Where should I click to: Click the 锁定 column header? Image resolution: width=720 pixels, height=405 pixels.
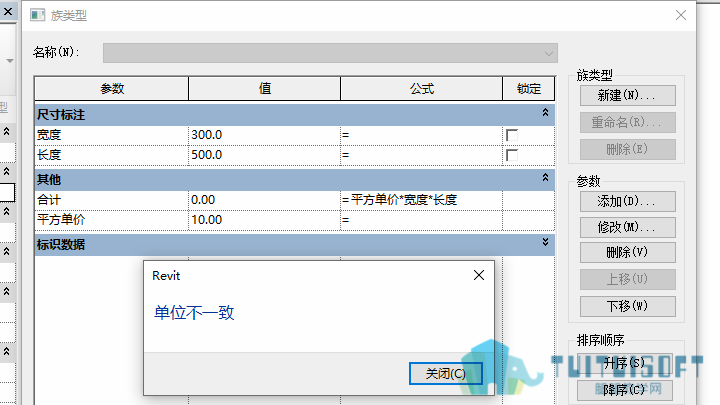pos(529,89)
